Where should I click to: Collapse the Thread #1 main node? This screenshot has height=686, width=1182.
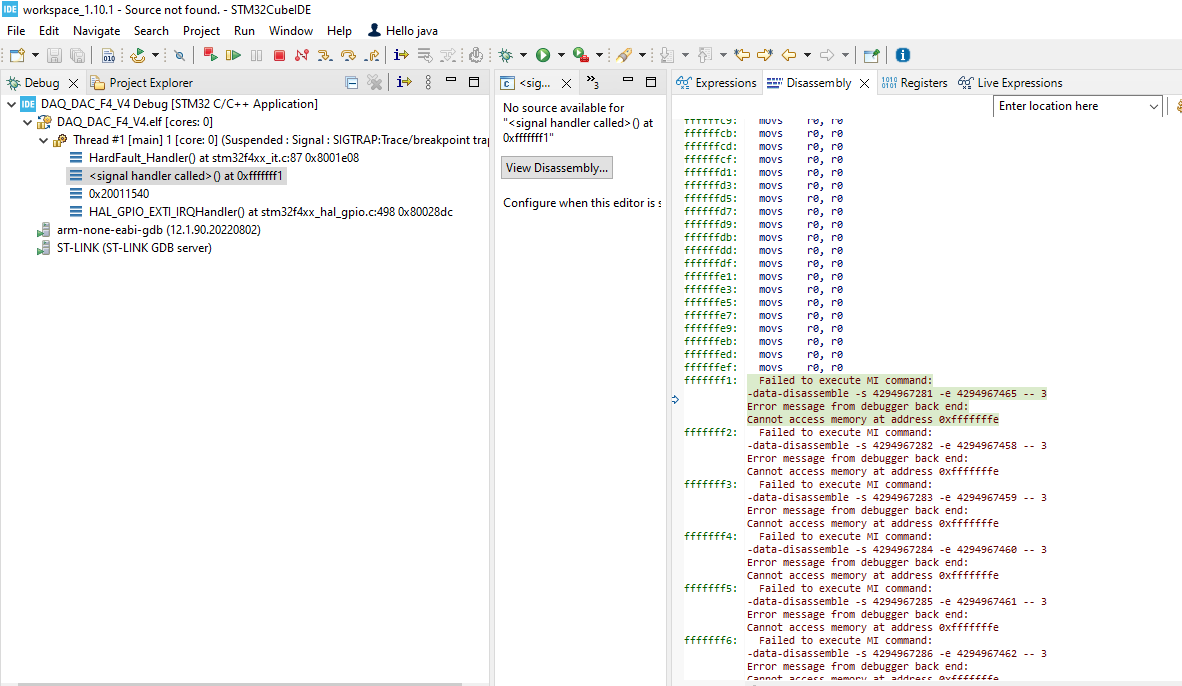[43, 140]
